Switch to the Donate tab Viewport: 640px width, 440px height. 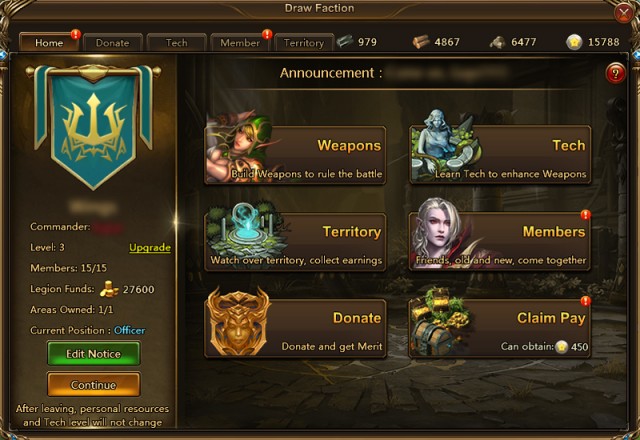[x=113, y=42]
